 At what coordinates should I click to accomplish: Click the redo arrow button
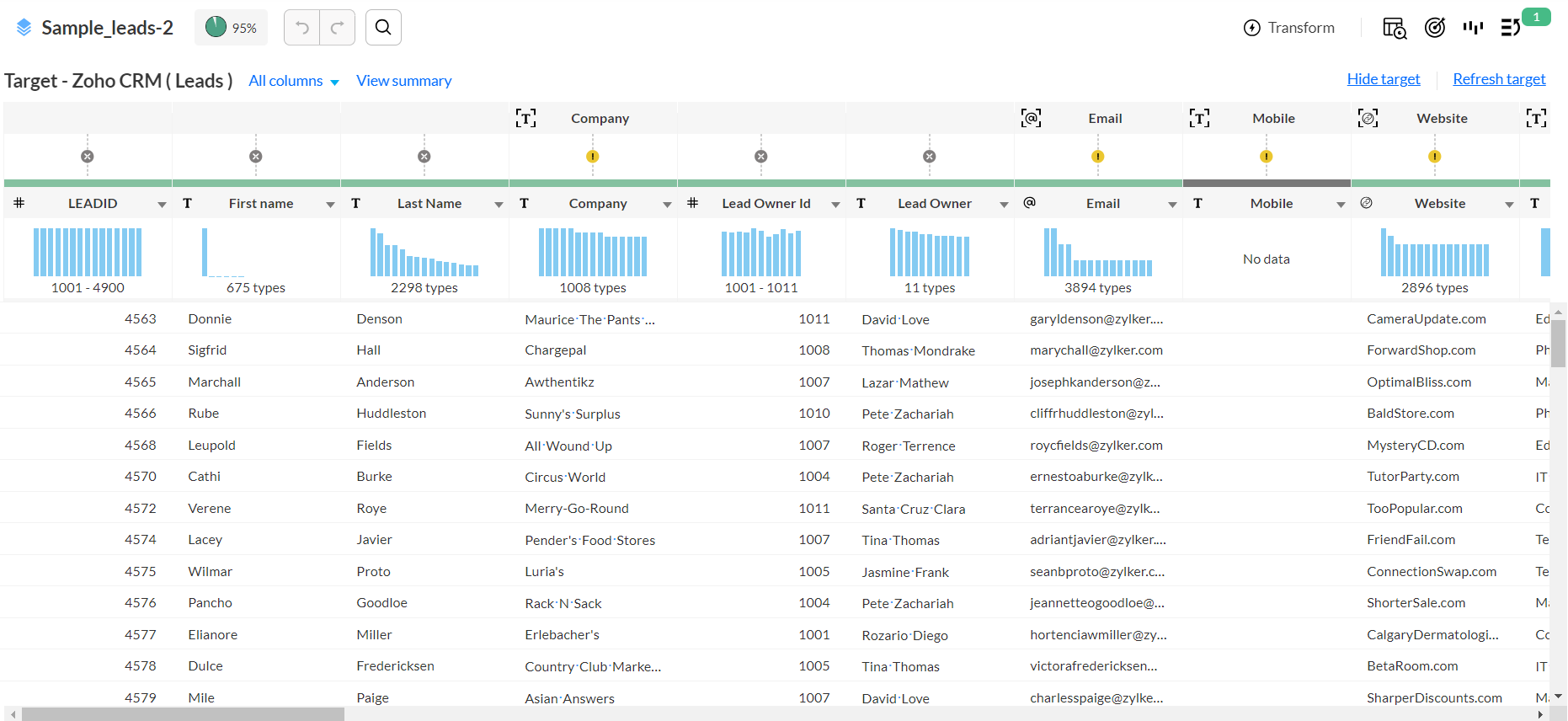pyautogui.click(x=337, y=28)
